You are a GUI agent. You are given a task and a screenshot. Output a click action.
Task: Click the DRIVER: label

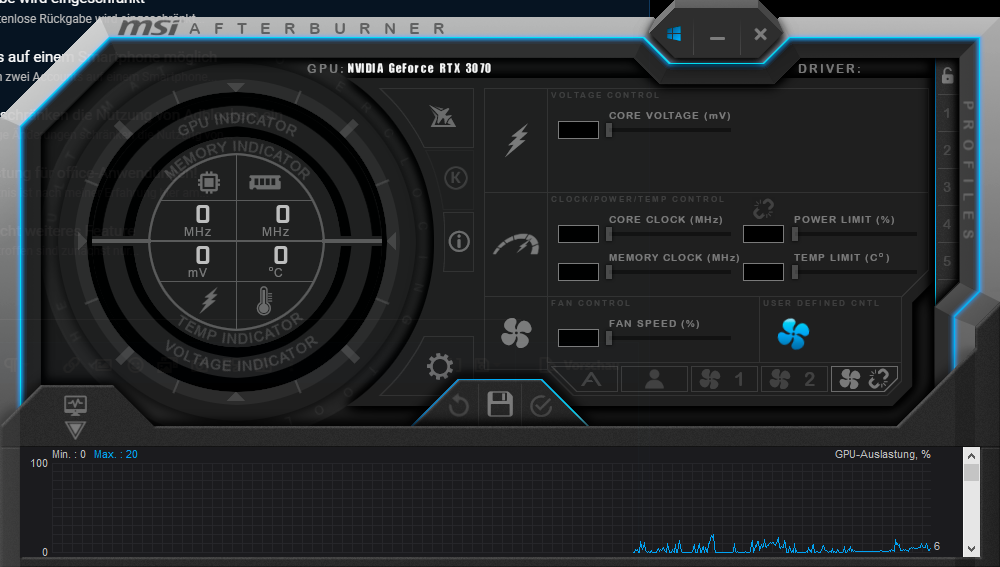(830, 68)
